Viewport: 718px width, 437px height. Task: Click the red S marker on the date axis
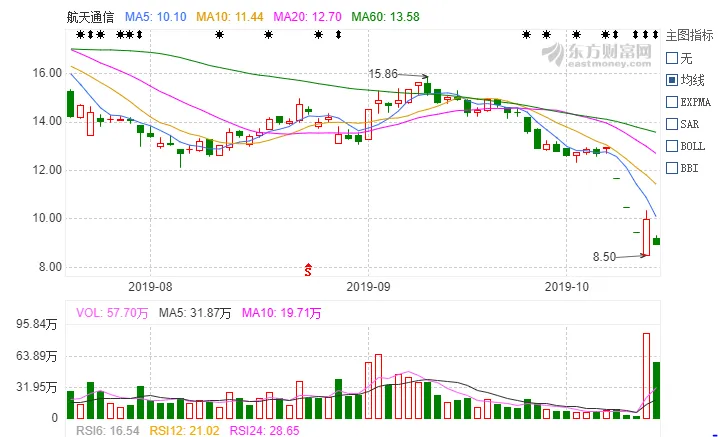tap(308, 270)
